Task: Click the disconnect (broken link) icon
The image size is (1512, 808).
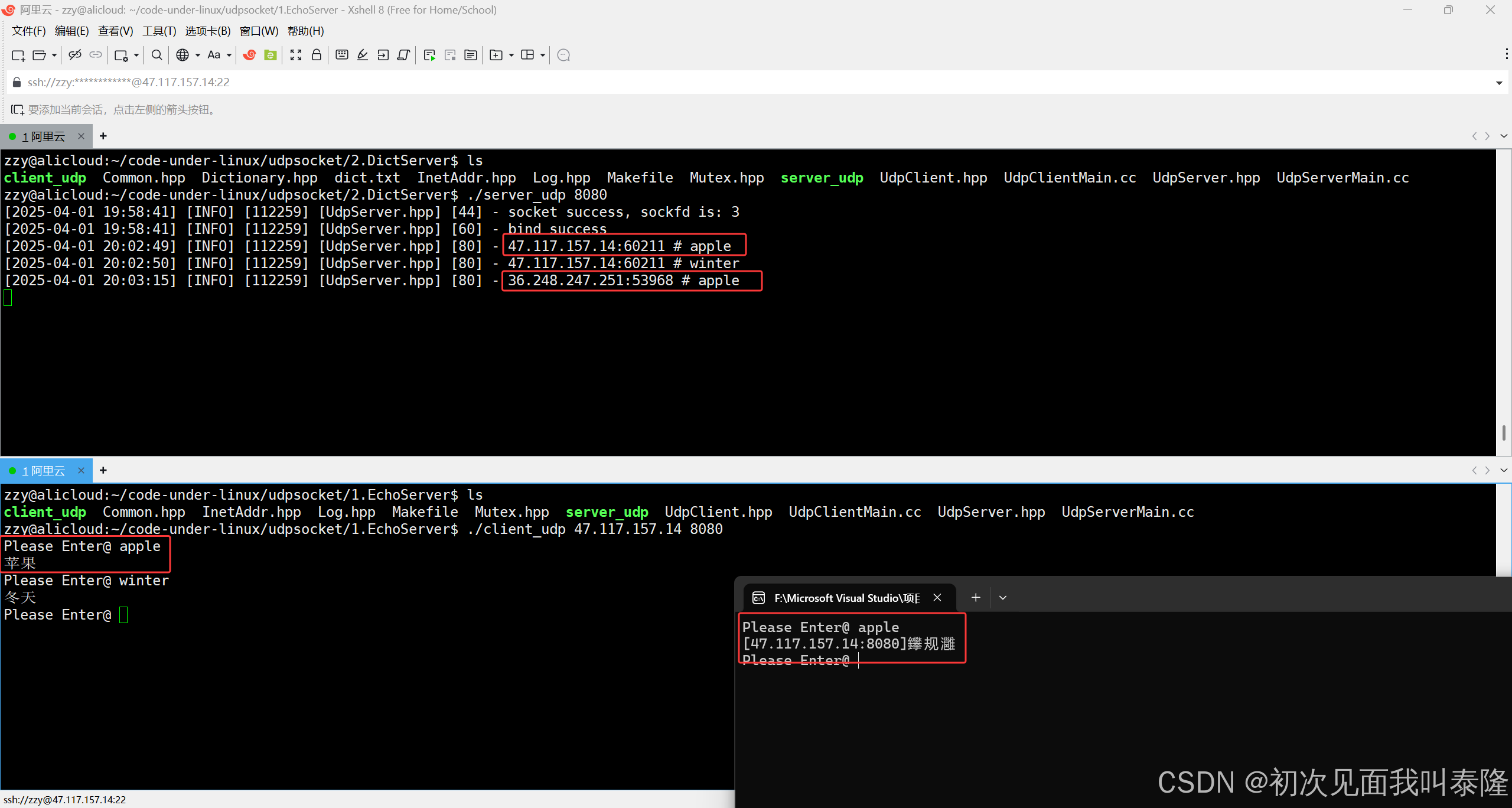Action: (x=74, y=55)
